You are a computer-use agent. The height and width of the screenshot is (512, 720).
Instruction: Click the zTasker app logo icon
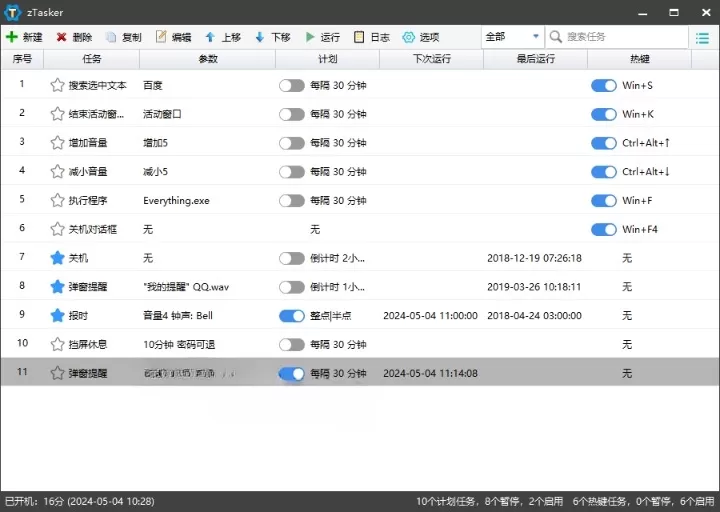[12, 12]
